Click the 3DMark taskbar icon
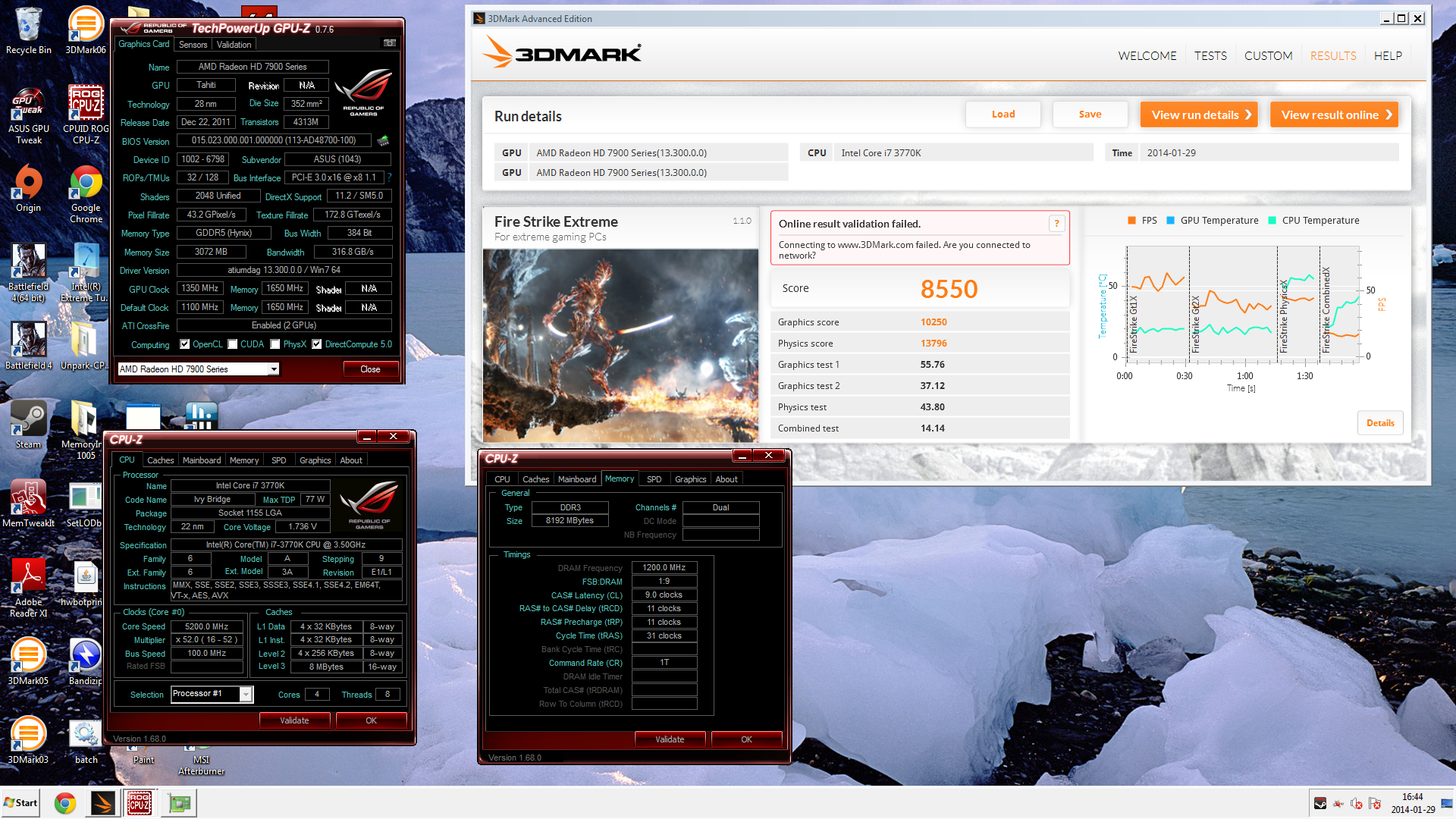The height and width of the screenshot is (819, 1456). [x=102, y=803]
